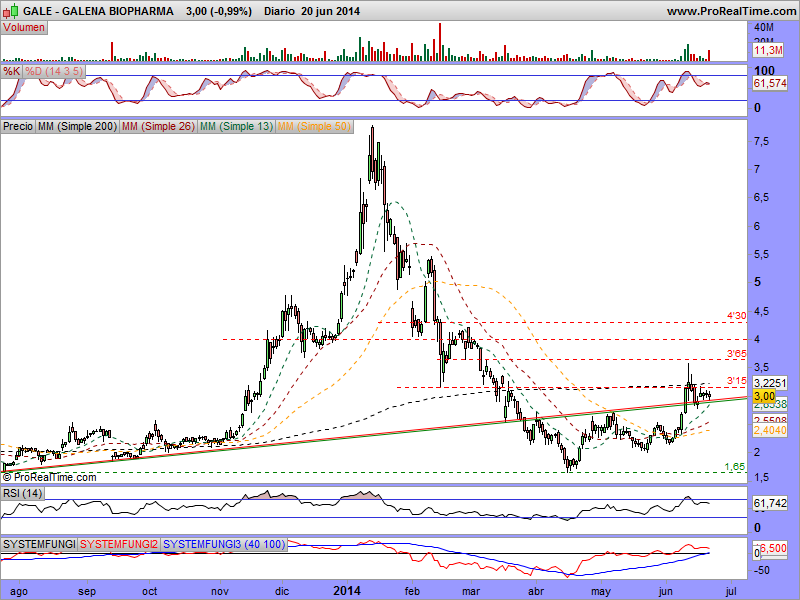
Task: Click the oct month label
Action: pyautogui.click(x=150, y=591)
